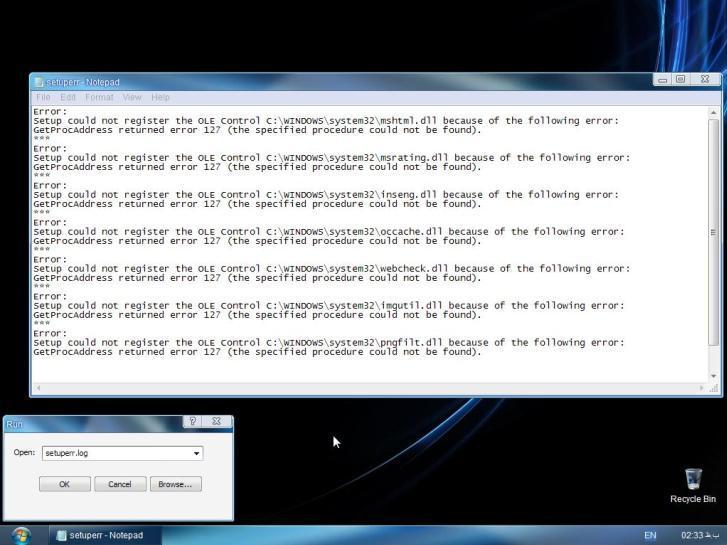
Task: Click the horizontal scrollbar right arrow in Notepad
Action: pos(701,388)
